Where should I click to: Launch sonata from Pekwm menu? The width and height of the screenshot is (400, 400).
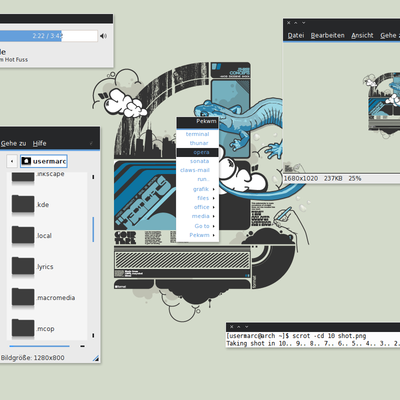[197, 161]
